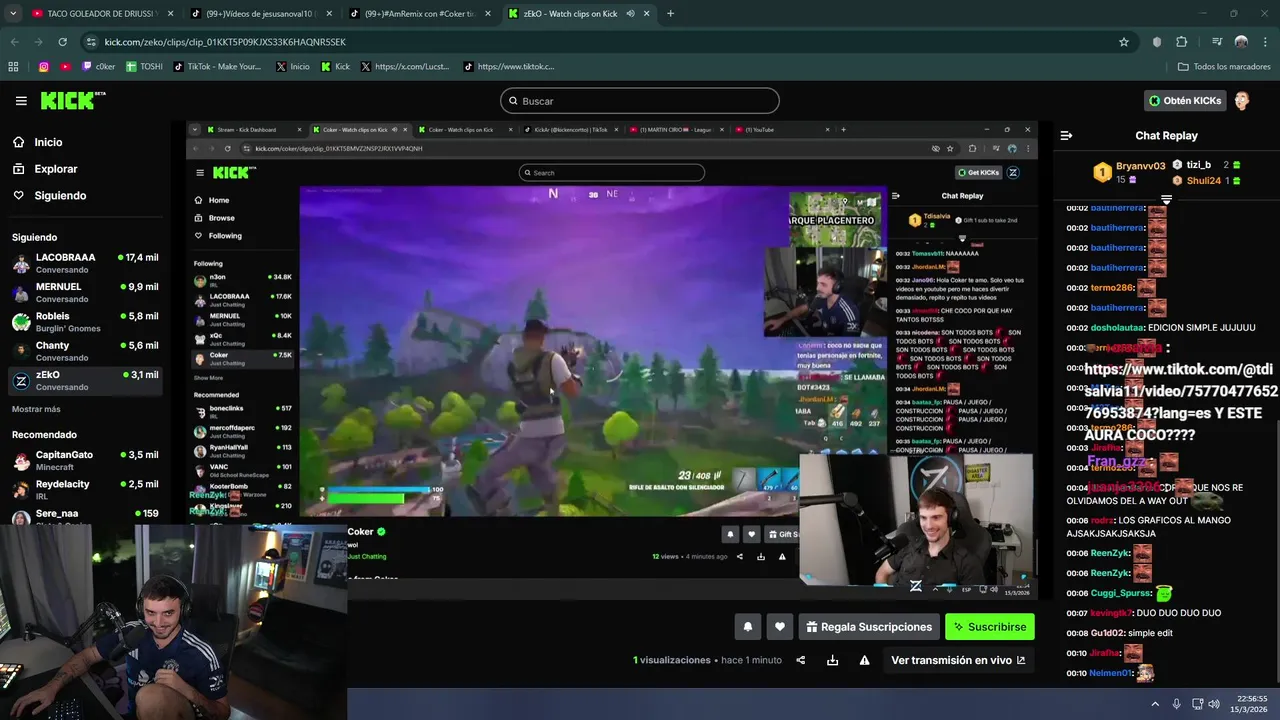Click Cuggi_Spurss chat username
This screenshot has height=720, width=1280.
click(1121, 593)
